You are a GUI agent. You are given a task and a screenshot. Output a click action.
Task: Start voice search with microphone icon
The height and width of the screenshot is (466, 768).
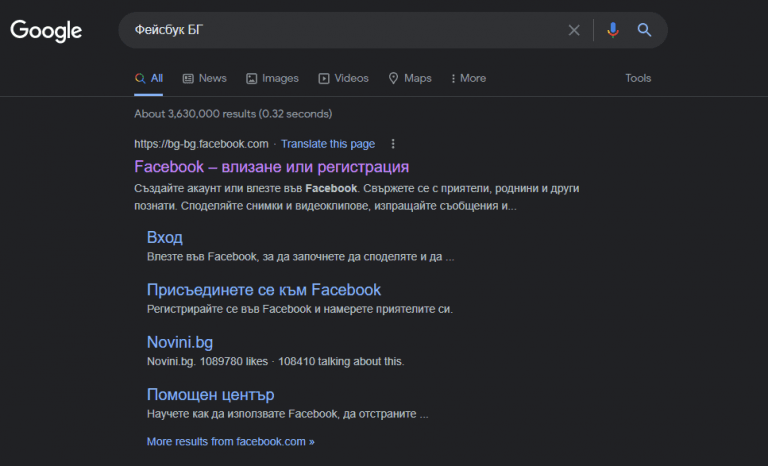[613, 30]
